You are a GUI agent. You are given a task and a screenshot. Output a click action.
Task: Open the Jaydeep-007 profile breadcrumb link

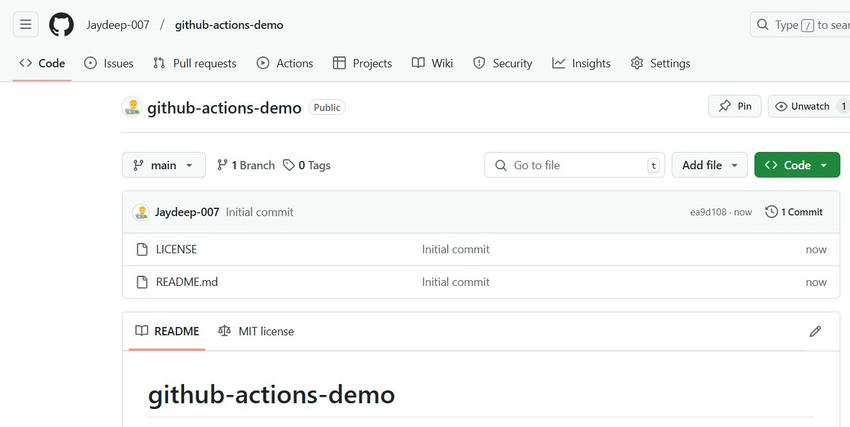coord(118,25)
